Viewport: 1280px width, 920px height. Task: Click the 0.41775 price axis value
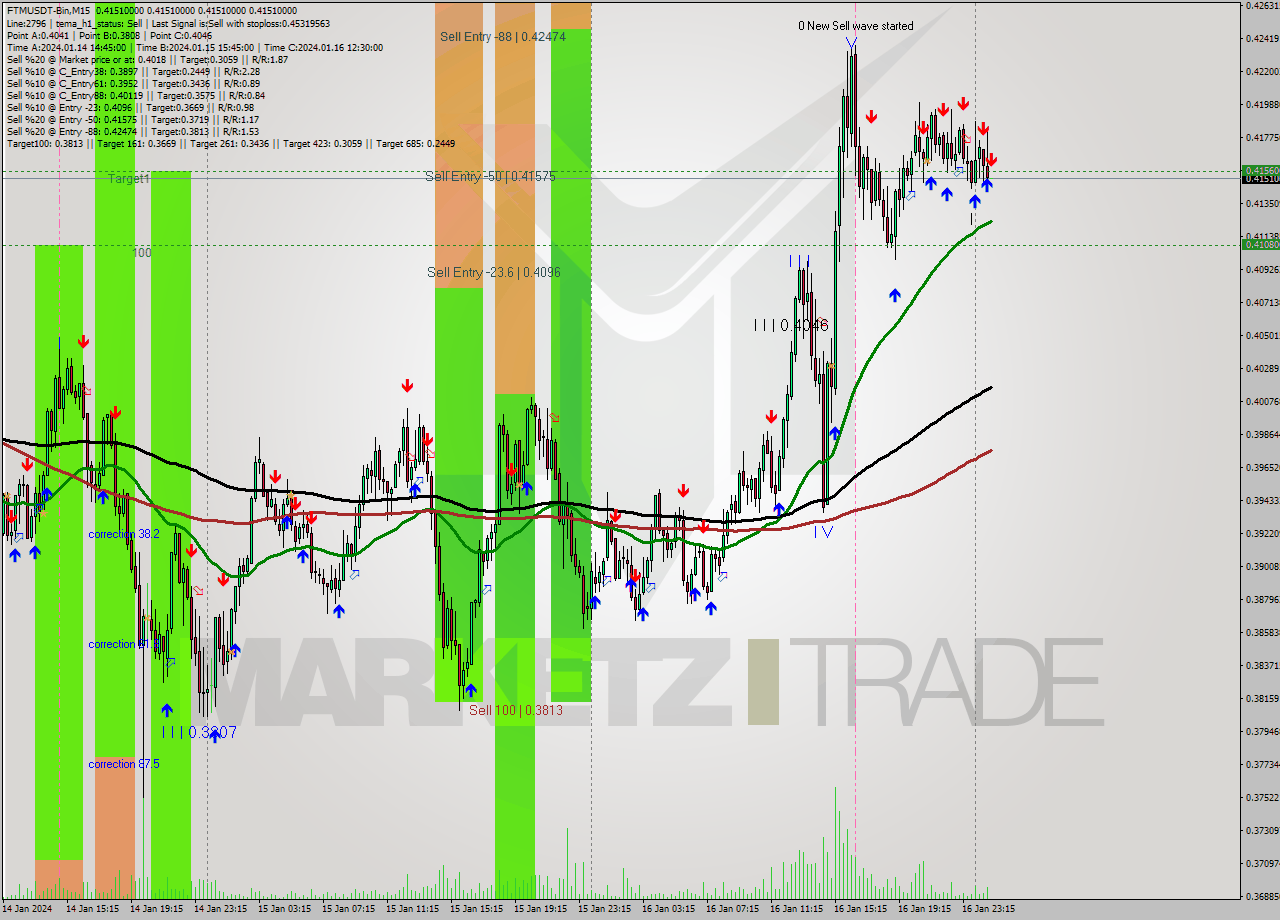pos(1262,138)
